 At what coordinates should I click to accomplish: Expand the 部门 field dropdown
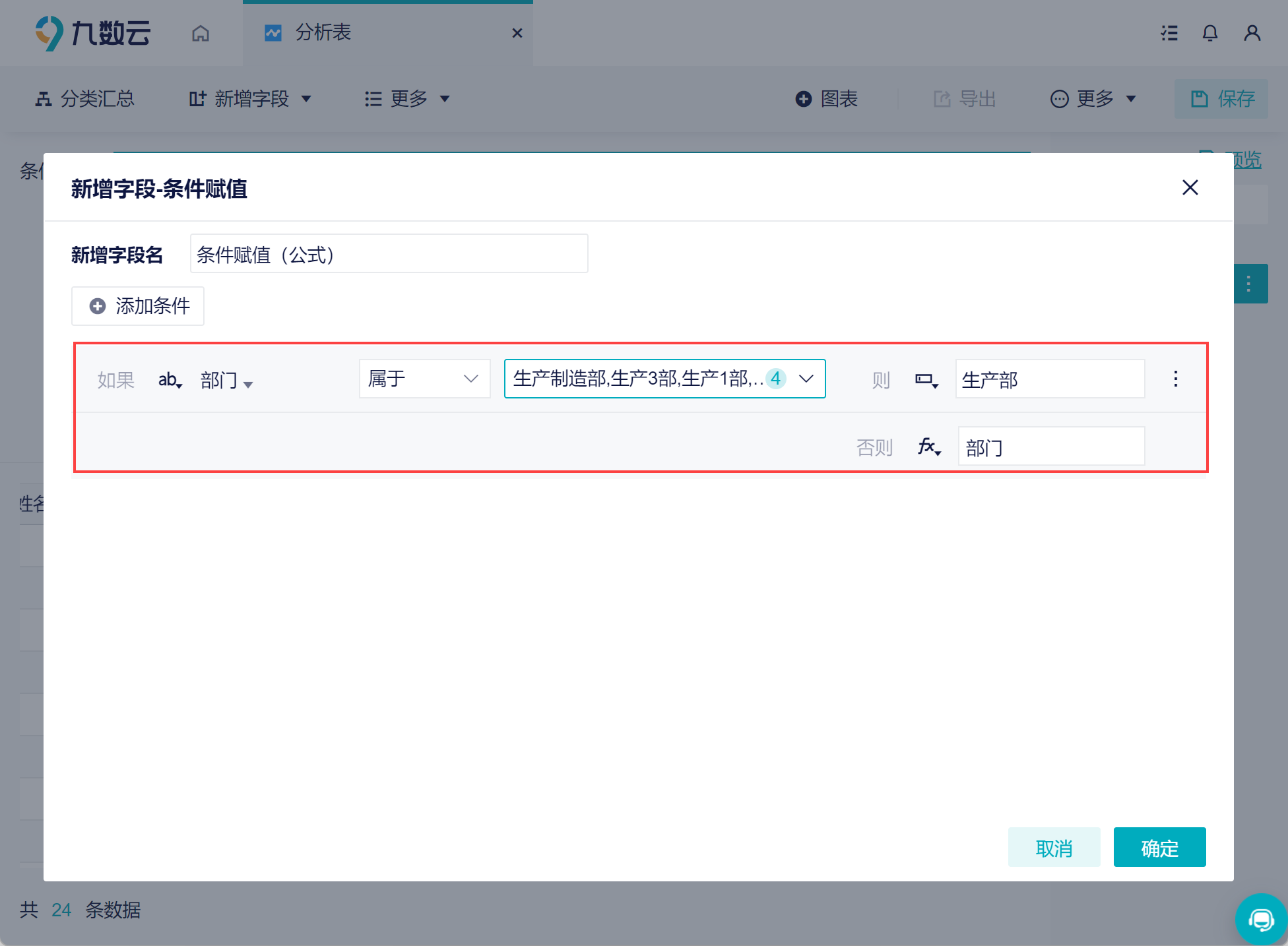226,381
